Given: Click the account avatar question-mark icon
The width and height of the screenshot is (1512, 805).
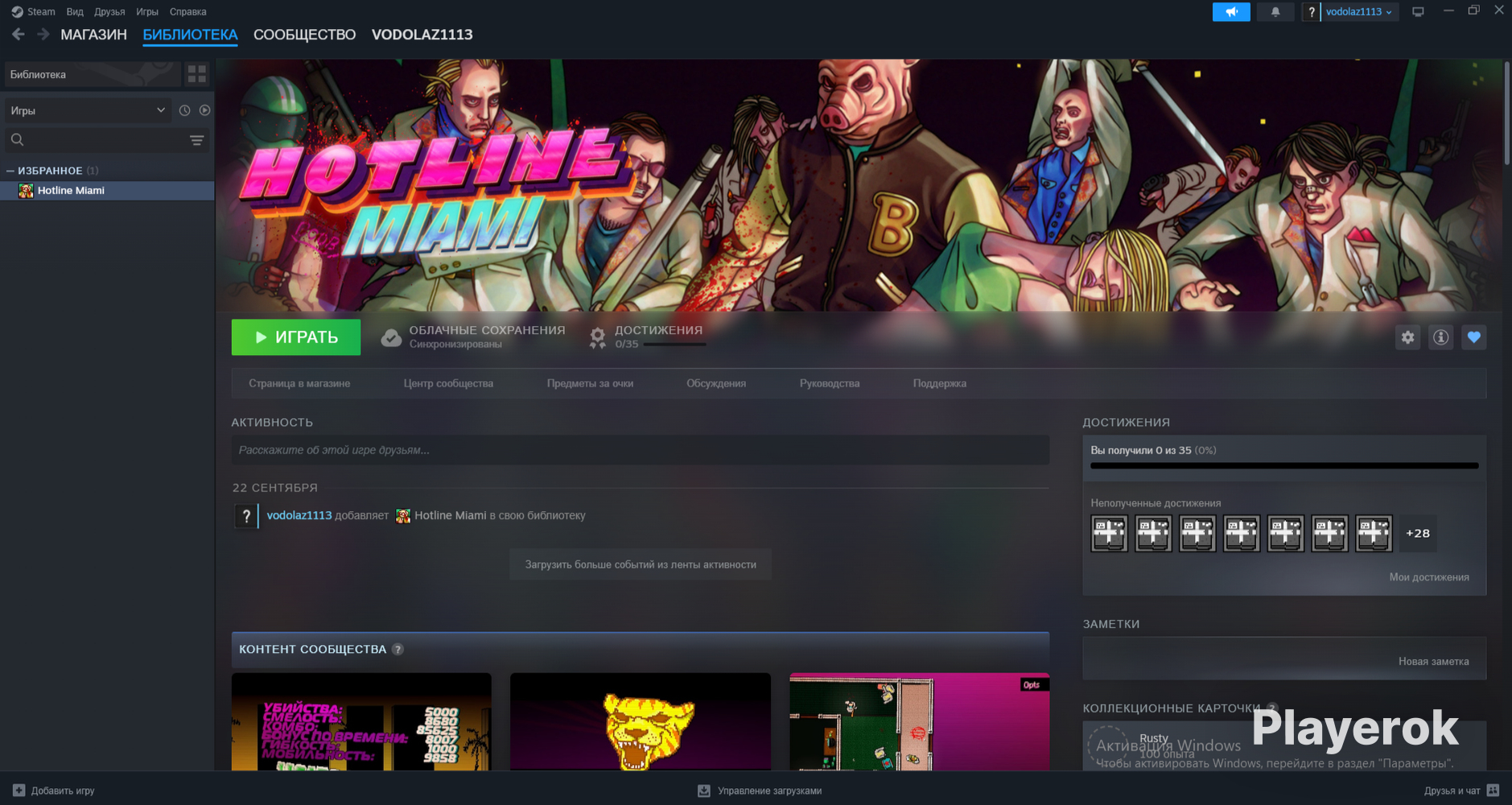Looking at the screenshot, I should pos(1311,12).
